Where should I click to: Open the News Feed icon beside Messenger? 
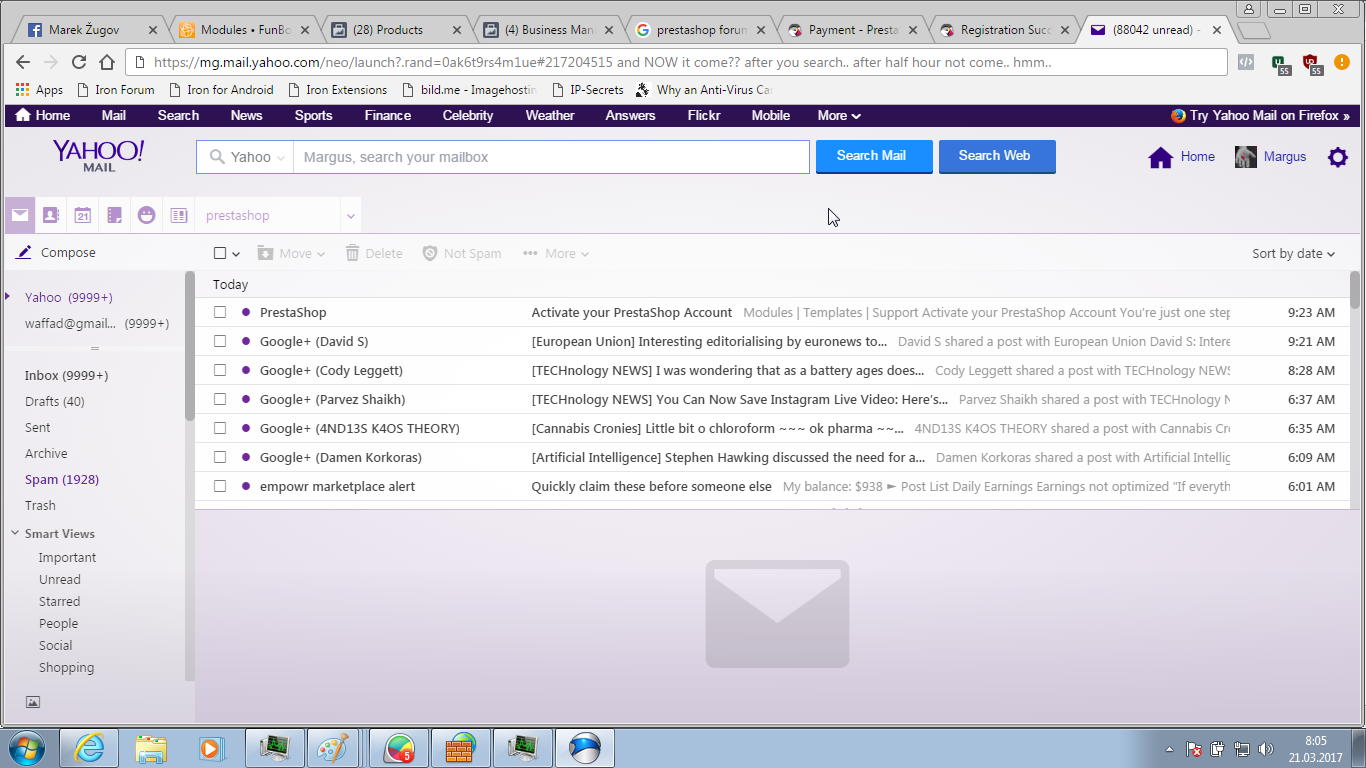coord(179,215)
